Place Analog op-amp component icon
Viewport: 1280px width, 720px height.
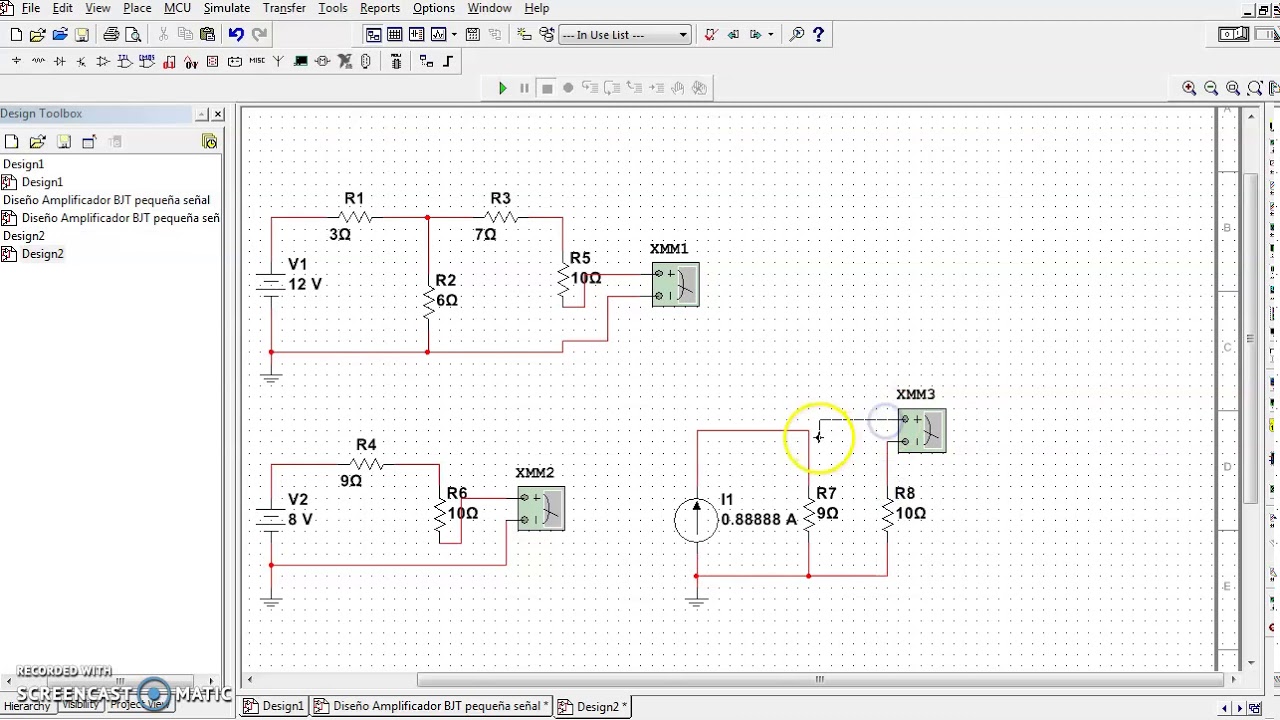[103, 61]
